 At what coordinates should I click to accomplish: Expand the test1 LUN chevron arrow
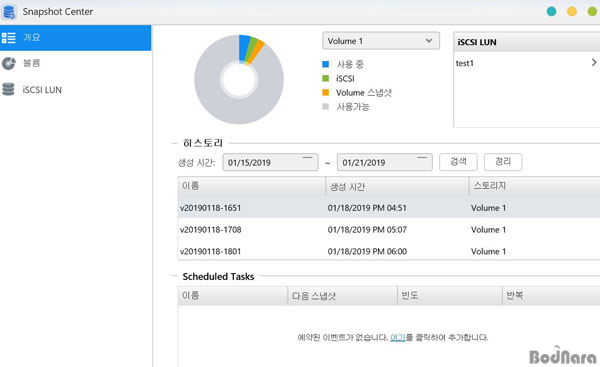point(593,62)
